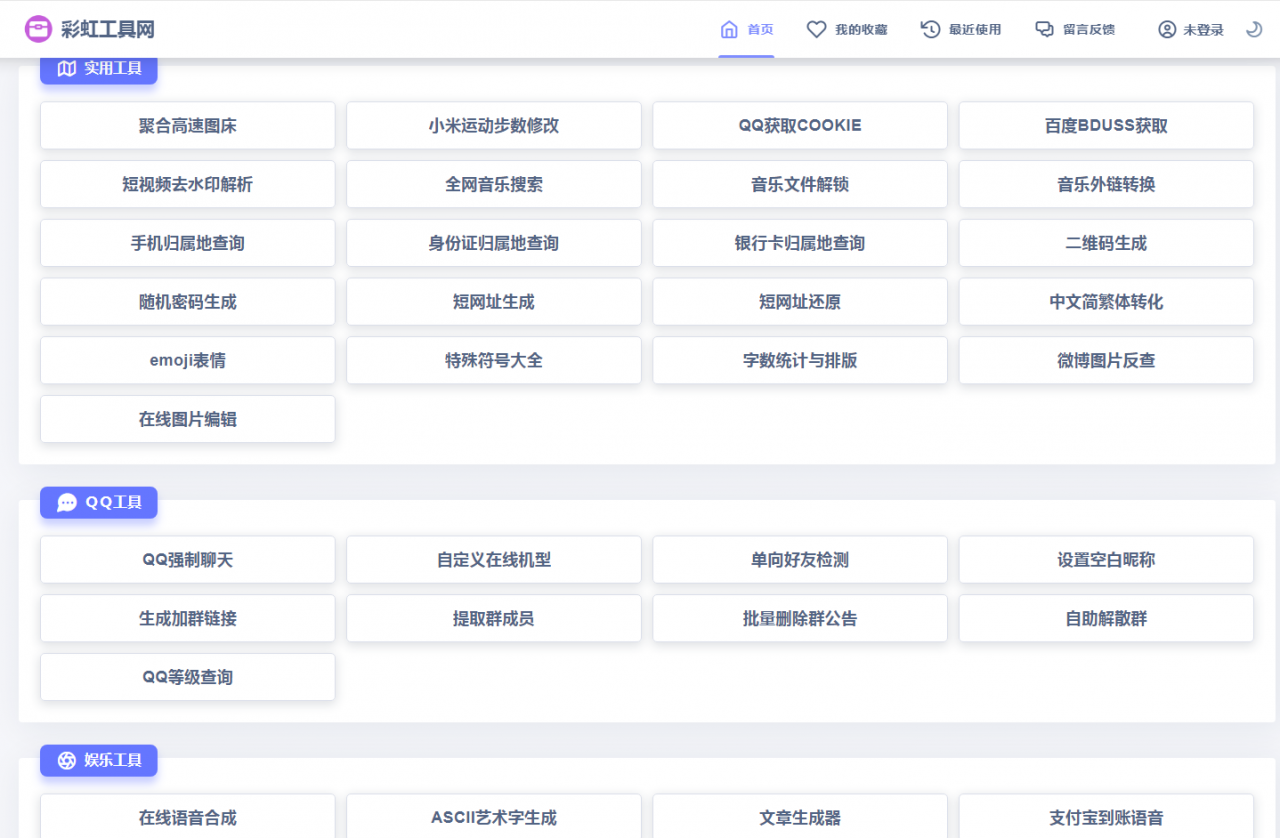This screenshot has height=838, width=1280.
Task: Open the emoji表情 tool
Action: 188,360
